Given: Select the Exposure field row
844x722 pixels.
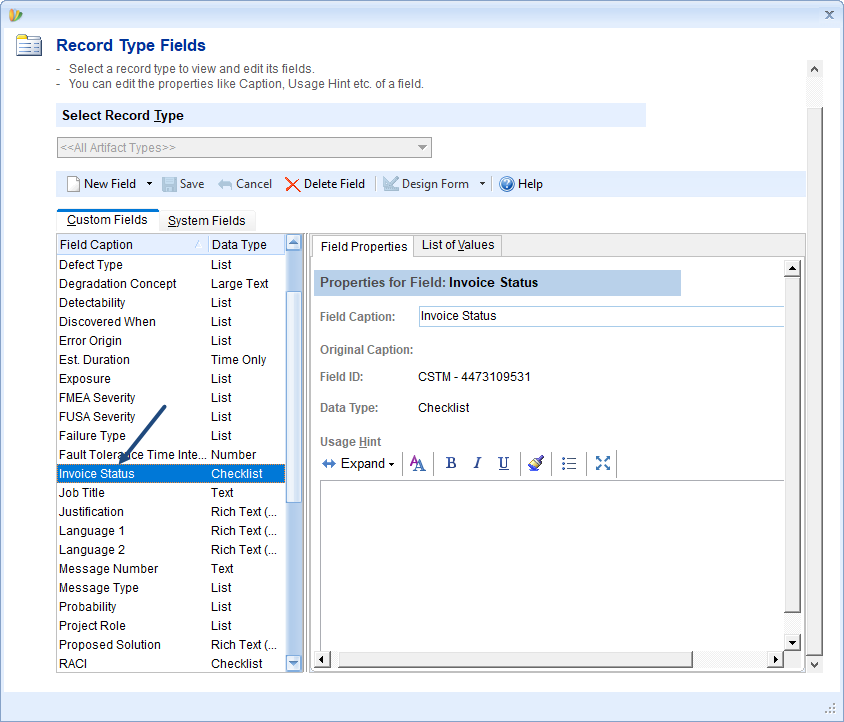Looking at the screenshot, I should click(171, 379).
